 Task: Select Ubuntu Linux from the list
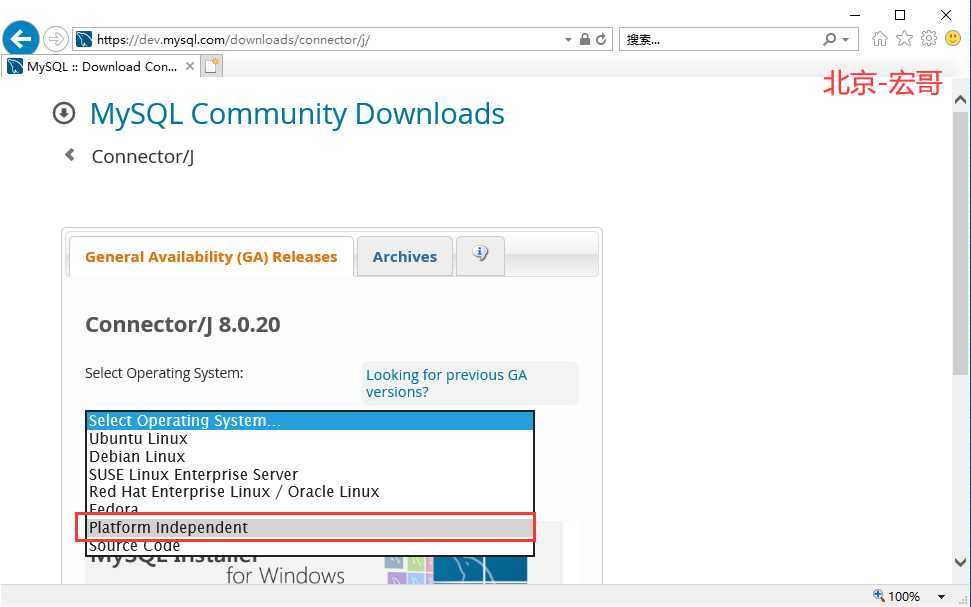(x=310, y=439)
